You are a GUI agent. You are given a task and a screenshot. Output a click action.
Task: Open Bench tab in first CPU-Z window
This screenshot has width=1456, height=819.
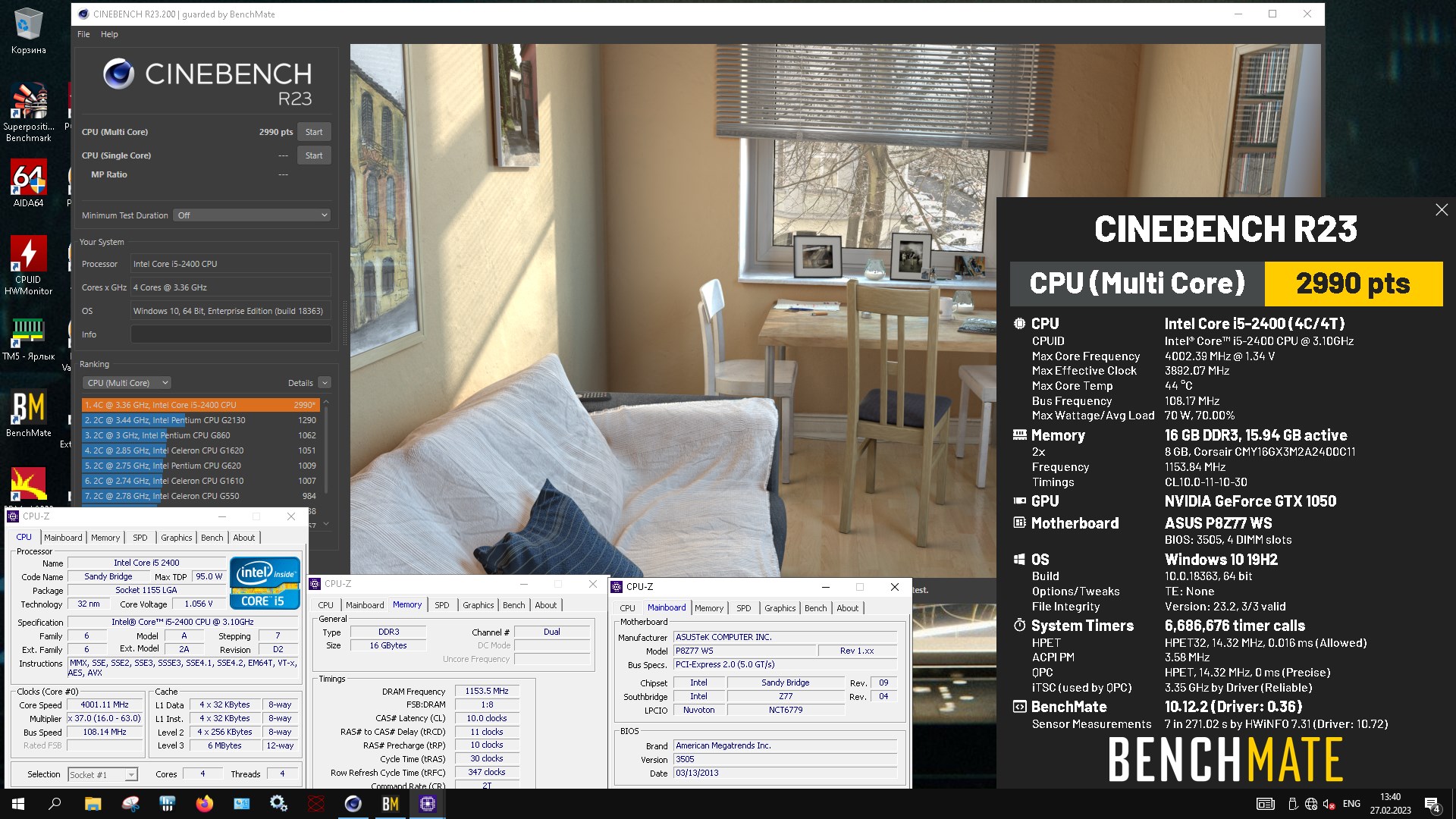tap(212, 538)
